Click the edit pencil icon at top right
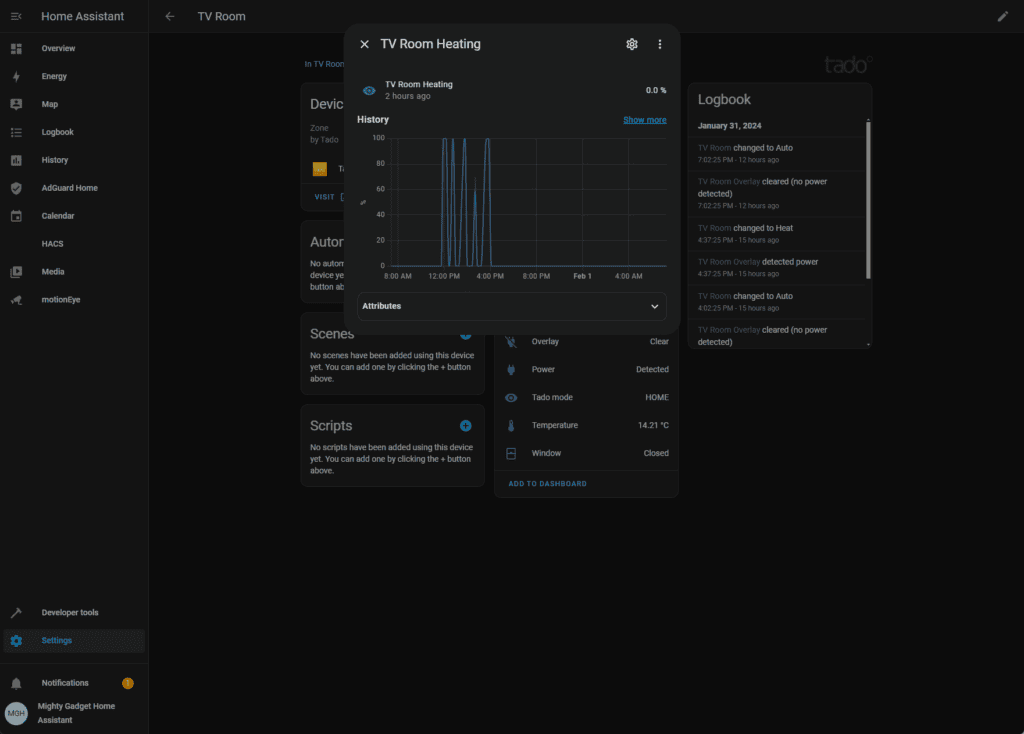The height and width of the screenshot is (734, 1024). 1003,16
